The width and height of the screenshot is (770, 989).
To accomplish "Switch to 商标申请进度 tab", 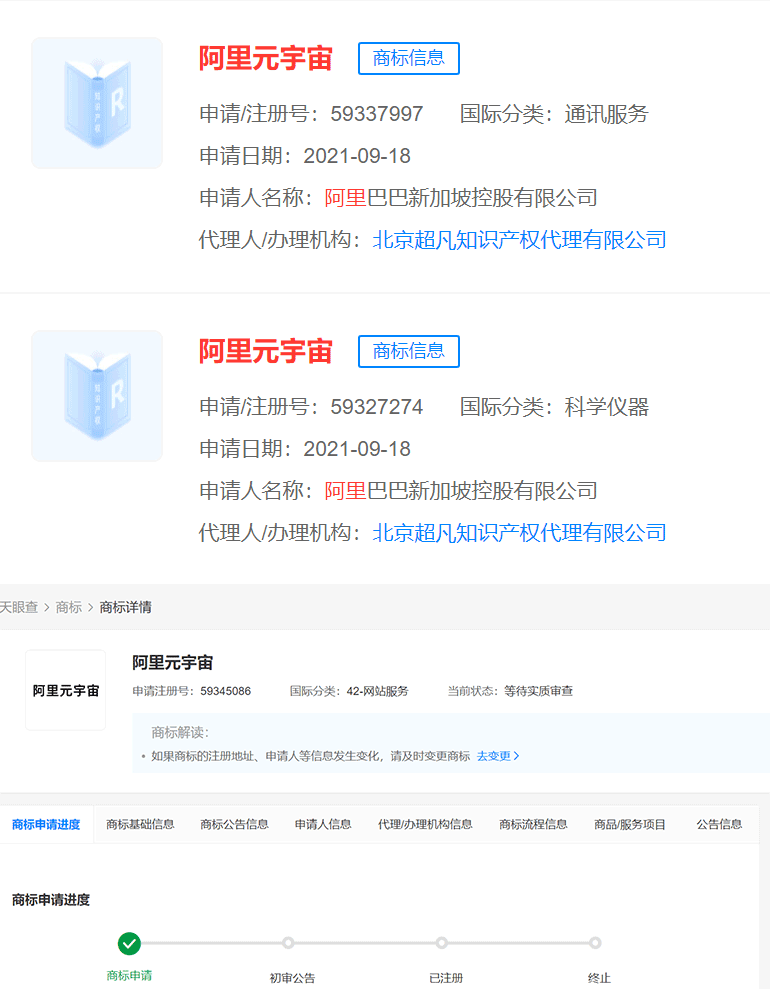I will tap(46, 824).
